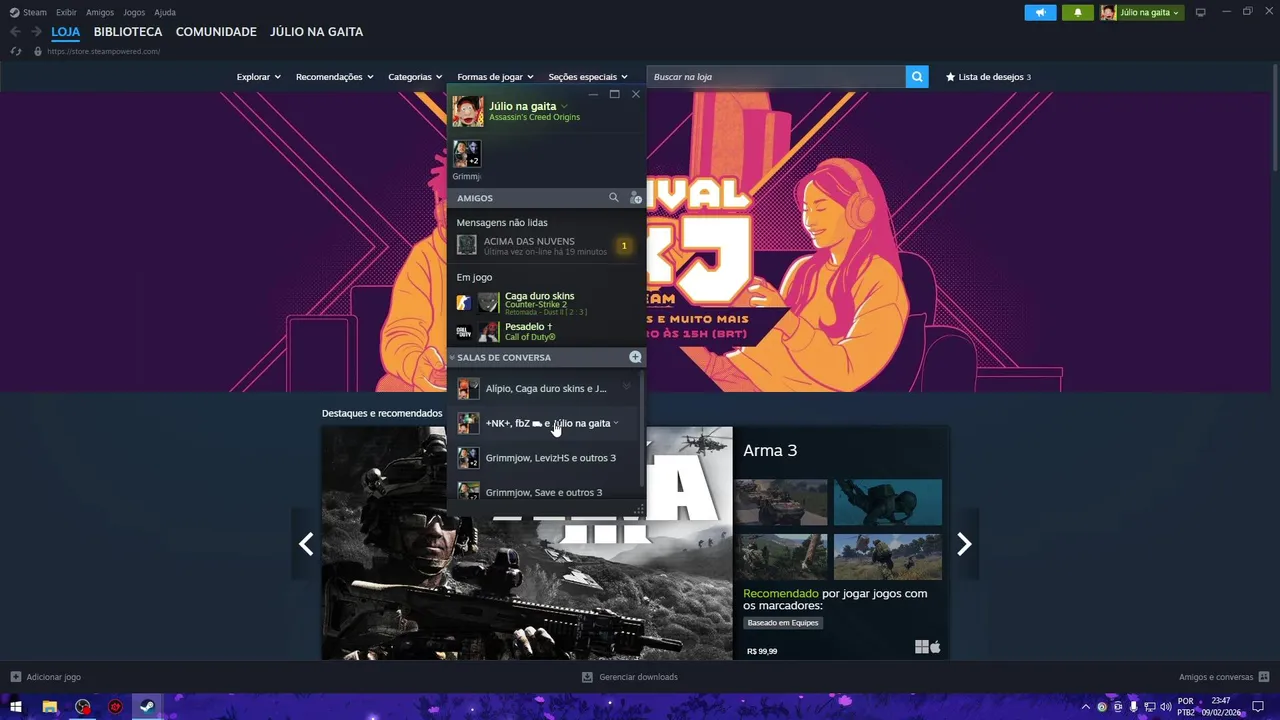Toggle Big Picture mode monitor icon

1201,12
